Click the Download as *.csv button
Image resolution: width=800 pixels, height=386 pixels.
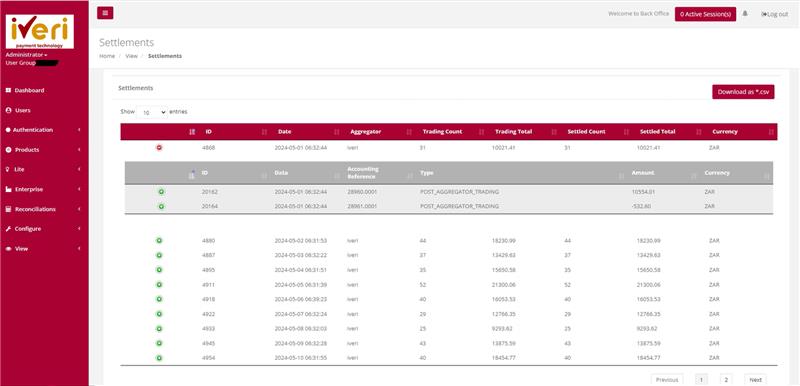(x=743, y=92)
